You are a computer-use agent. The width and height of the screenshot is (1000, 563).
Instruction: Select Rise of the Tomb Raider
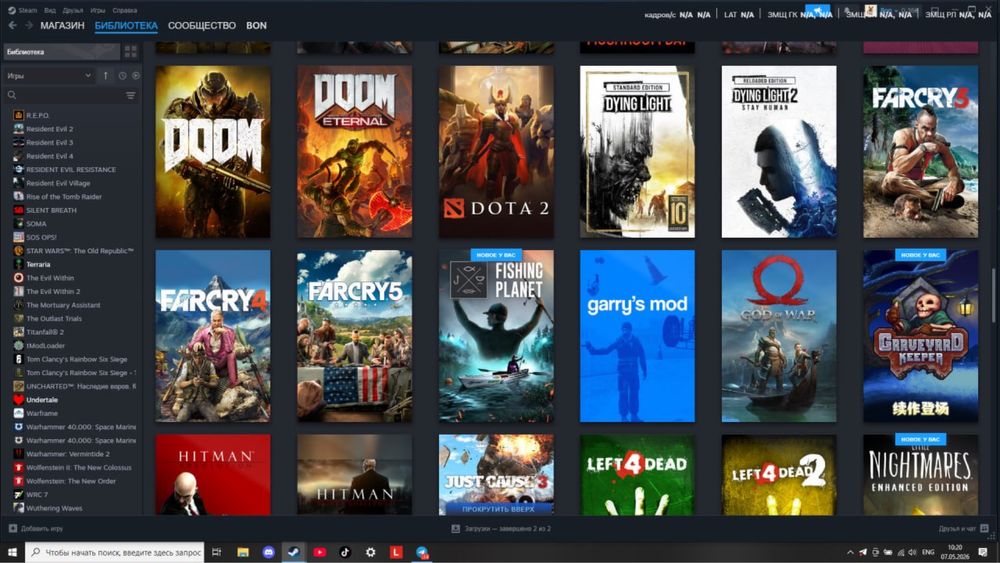pos(64,196)
